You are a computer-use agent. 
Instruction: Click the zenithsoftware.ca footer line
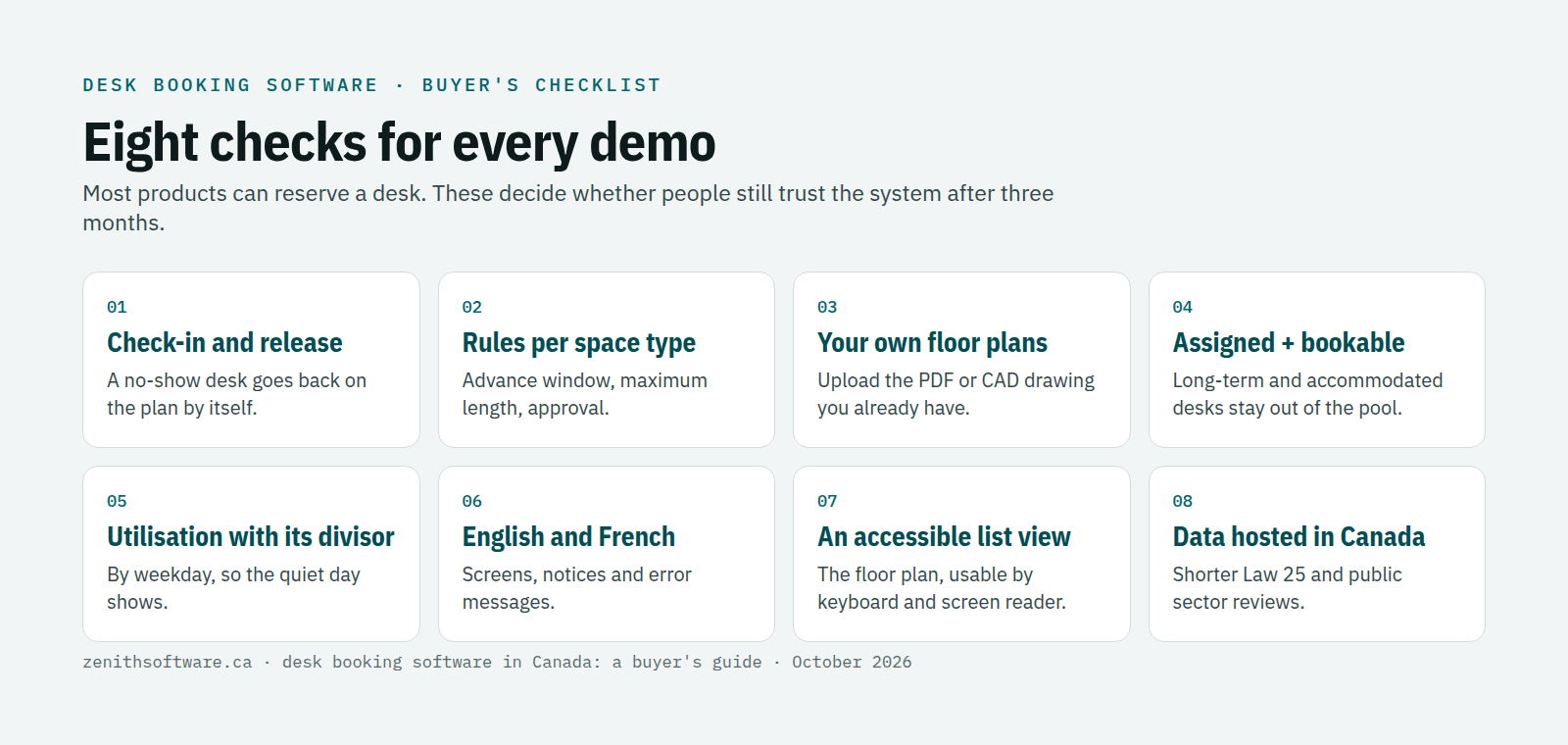[497, 662]
